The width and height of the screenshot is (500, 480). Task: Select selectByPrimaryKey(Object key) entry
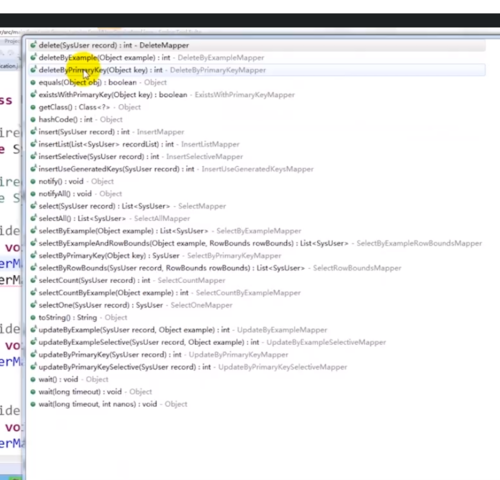tap(257, 256)
